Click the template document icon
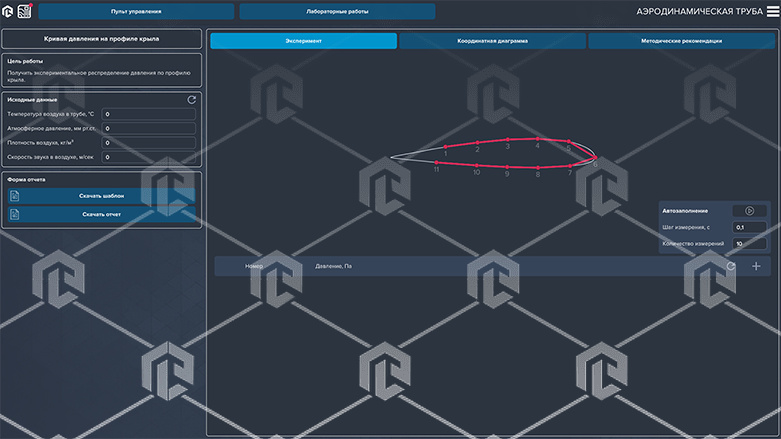The width and height of the screenshot is (781, 439). [14, 196]
